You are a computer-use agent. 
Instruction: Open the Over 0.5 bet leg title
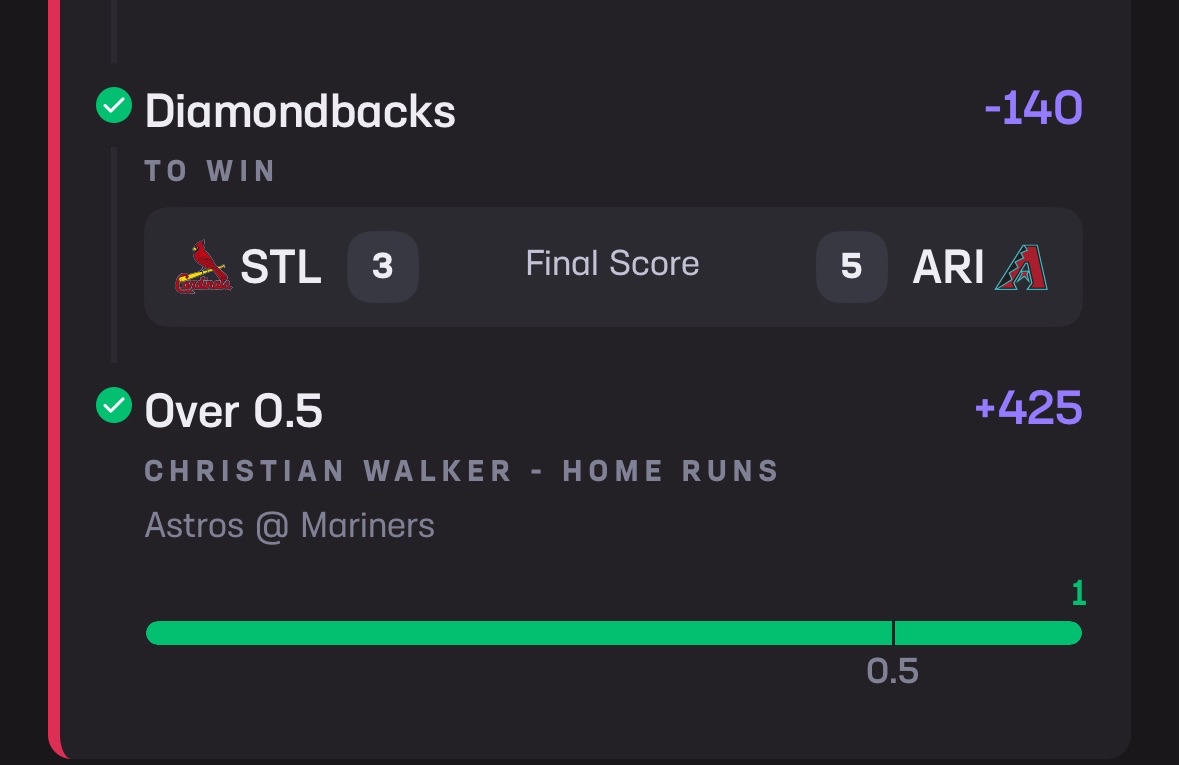(233, 411)
